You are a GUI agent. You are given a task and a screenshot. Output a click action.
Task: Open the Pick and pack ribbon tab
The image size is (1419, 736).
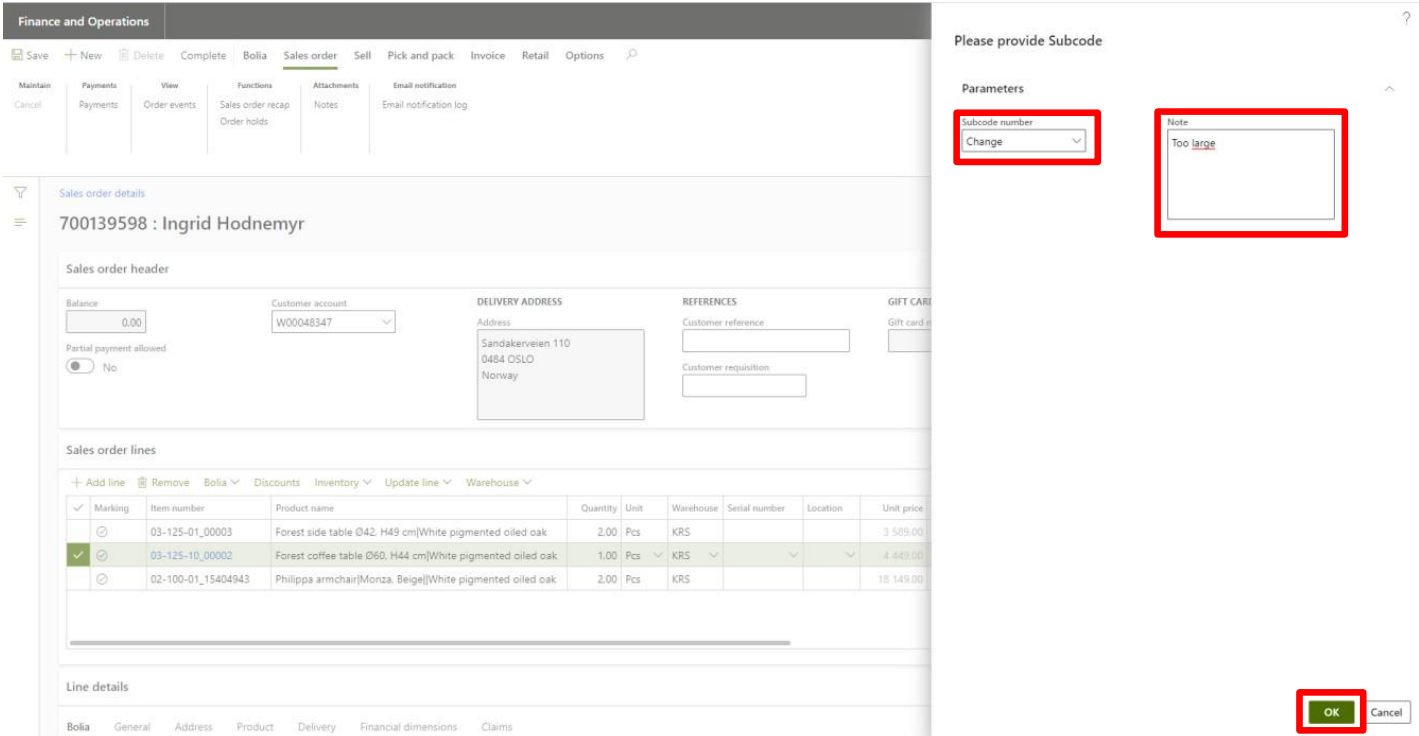click(x=420, y=56)
